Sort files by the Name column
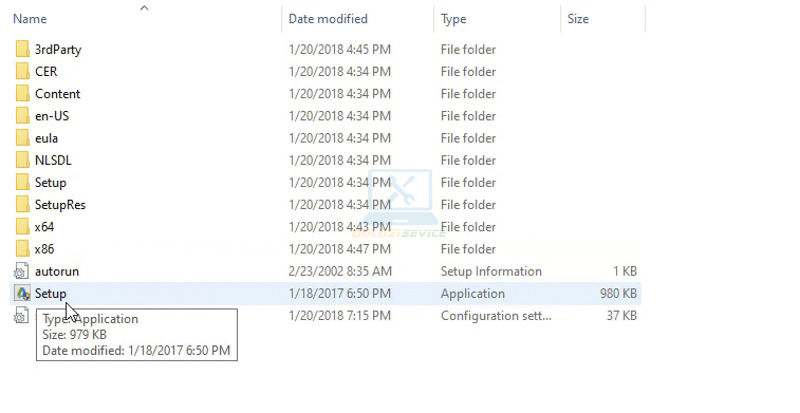 tap(30, 19)
